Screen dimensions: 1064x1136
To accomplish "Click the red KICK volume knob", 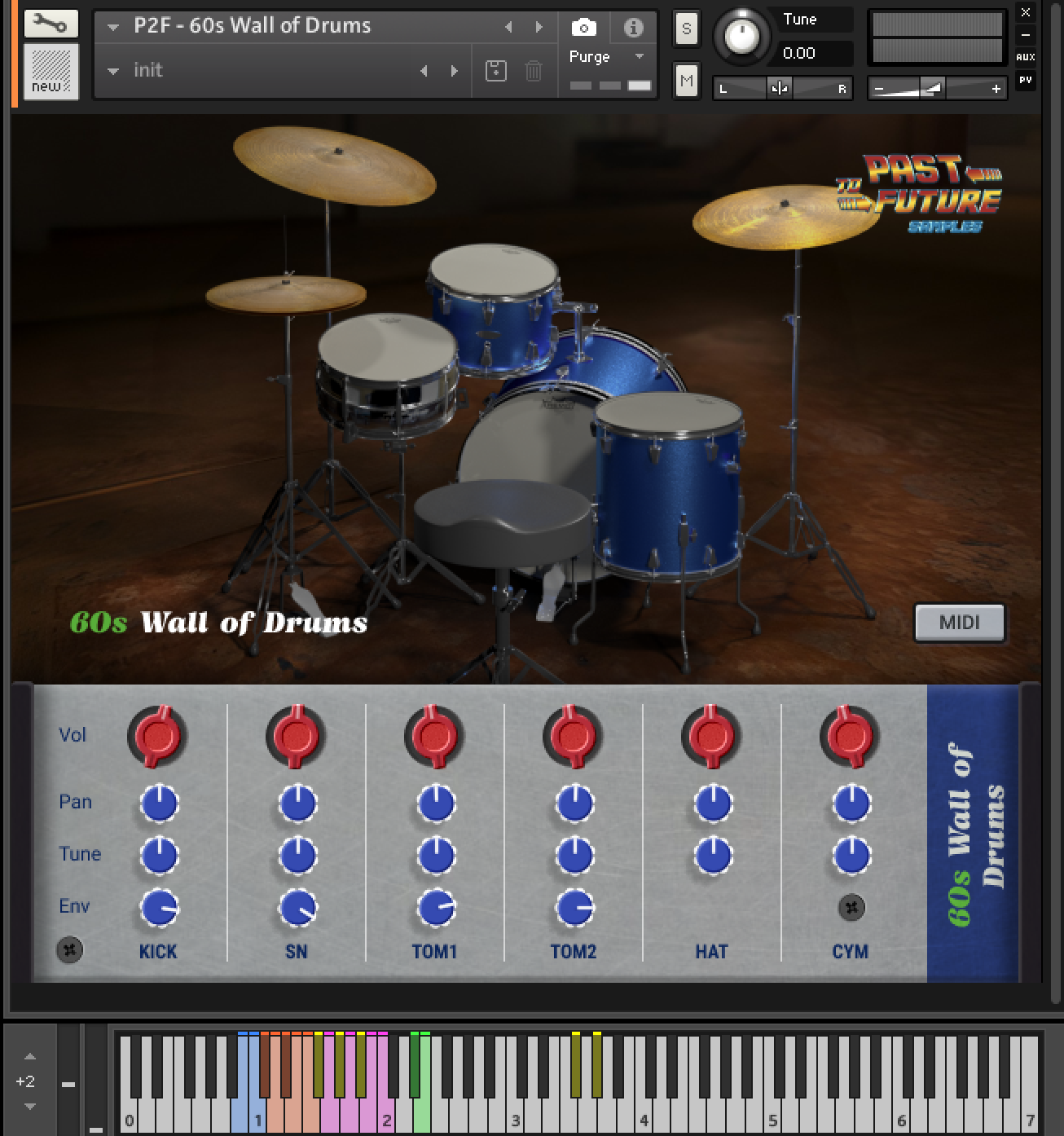I will click(x=158, y=736).
